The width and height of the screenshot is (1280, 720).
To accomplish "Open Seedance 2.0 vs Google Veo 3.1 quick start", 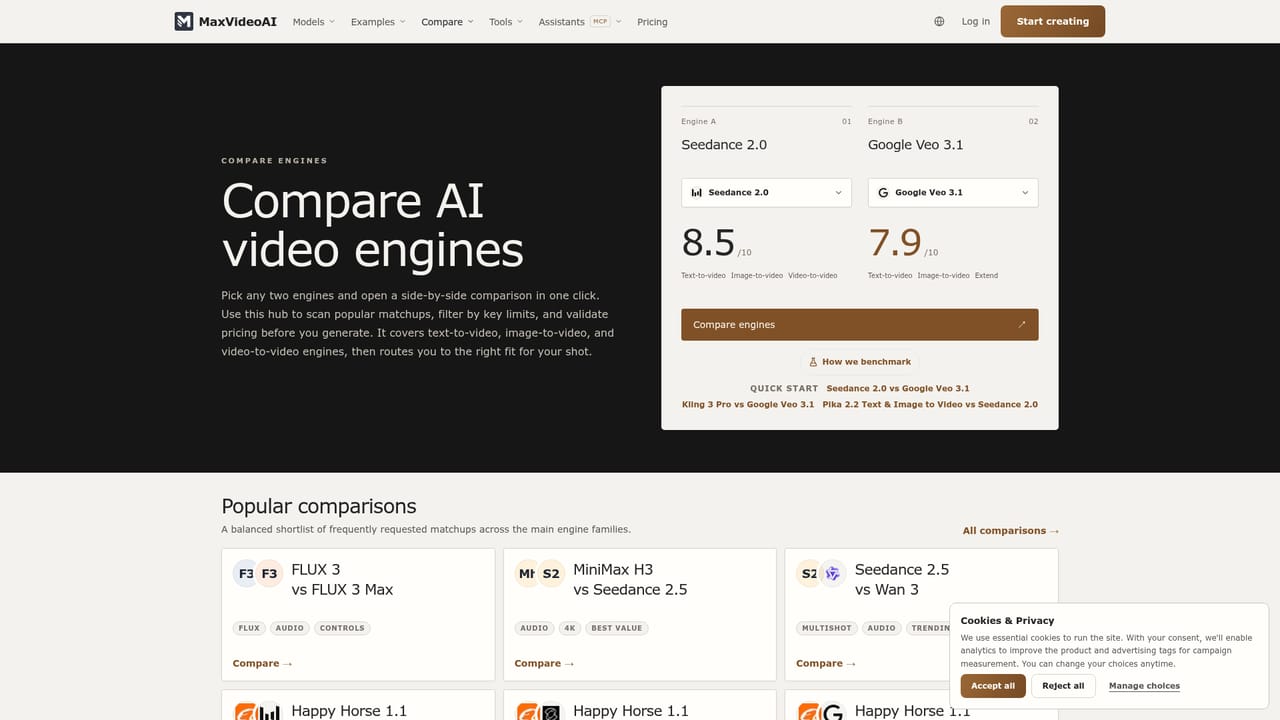I will [x=898, y=388].
